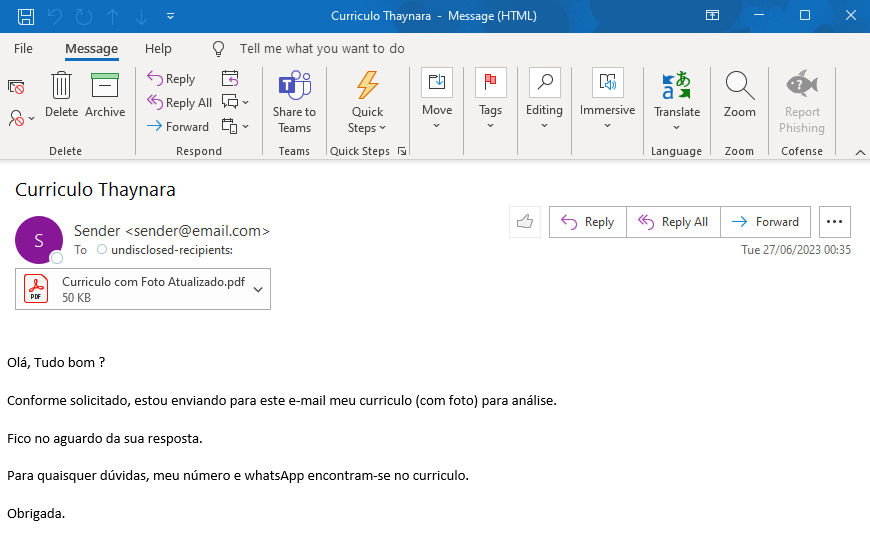
Task: Open Customize Quick Access Toolbar dropdown
Action: point(170,16)
